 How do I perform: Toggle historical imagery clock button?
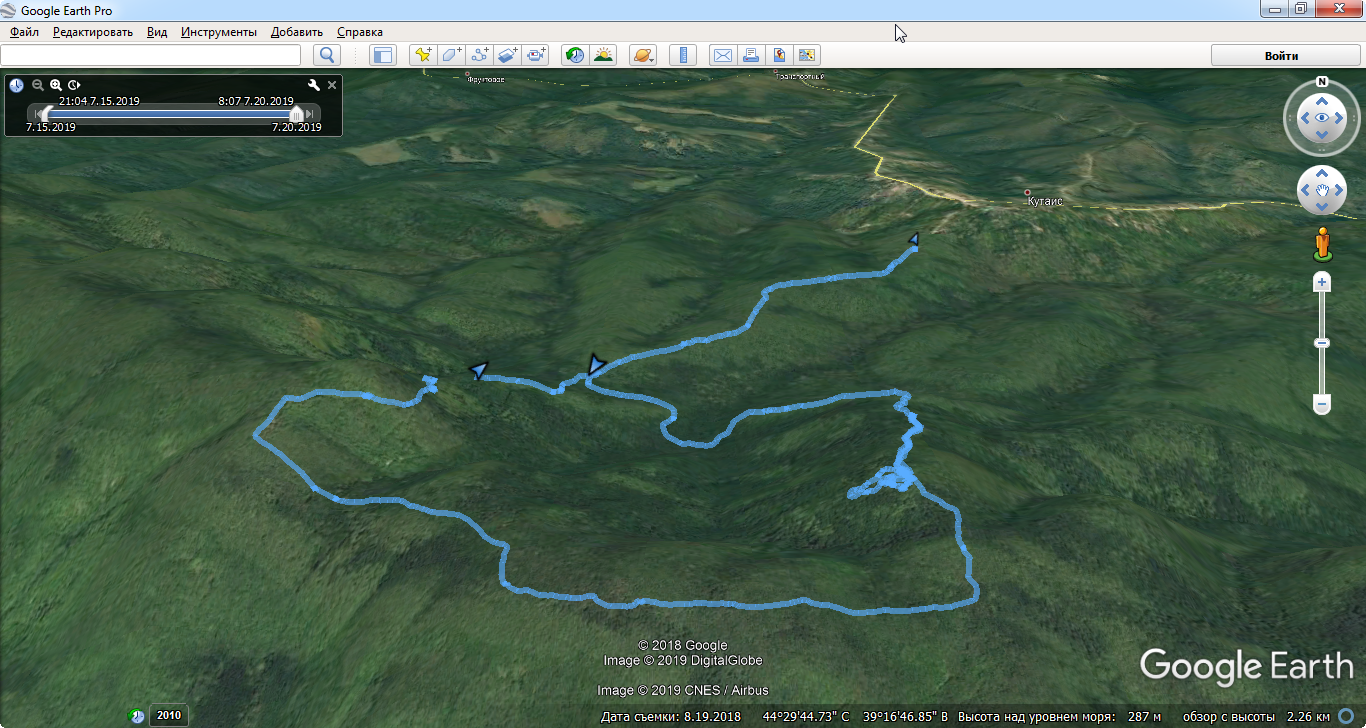click(574, 55)
